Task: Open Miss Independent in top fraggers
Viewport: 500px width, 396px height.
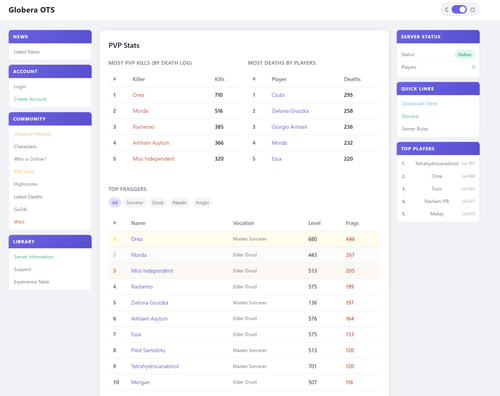Action: click(x=152, y=271)
